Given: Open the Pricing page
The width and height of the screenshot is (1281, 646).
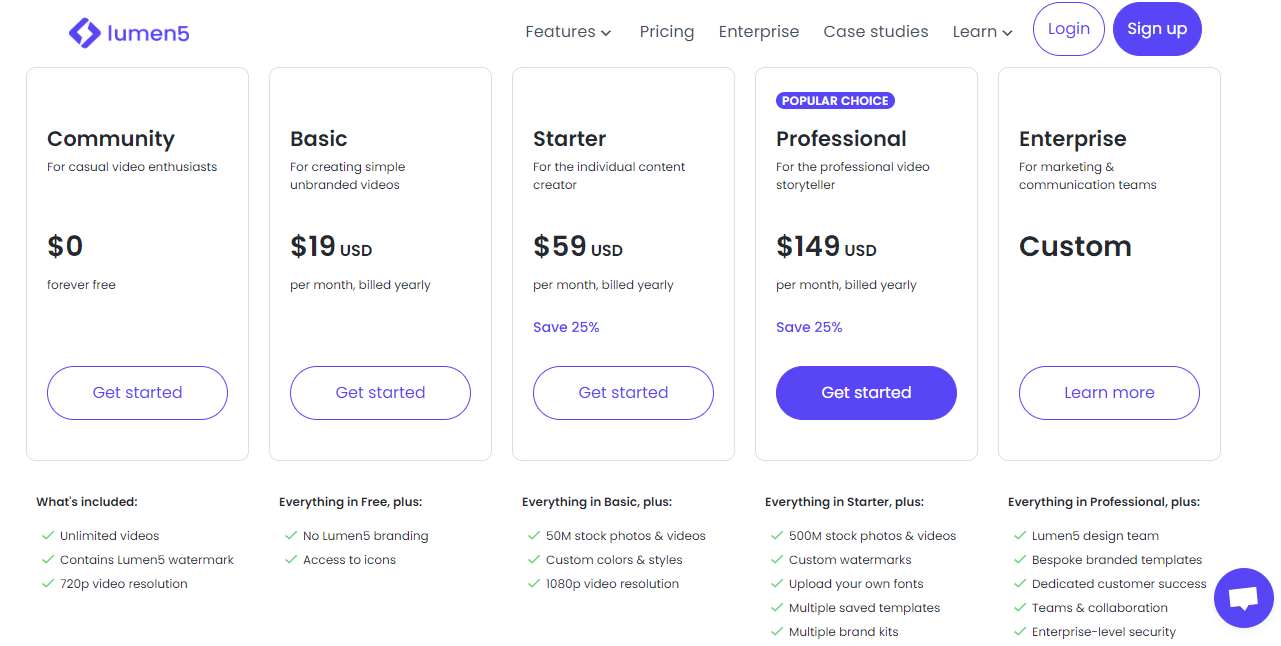Looking at the screenshot, I should coord(667,32).
